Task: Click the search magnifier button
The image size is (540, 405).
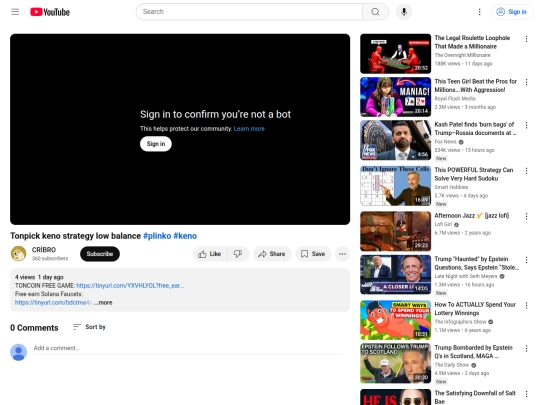Action: click(x=375, y=12)
